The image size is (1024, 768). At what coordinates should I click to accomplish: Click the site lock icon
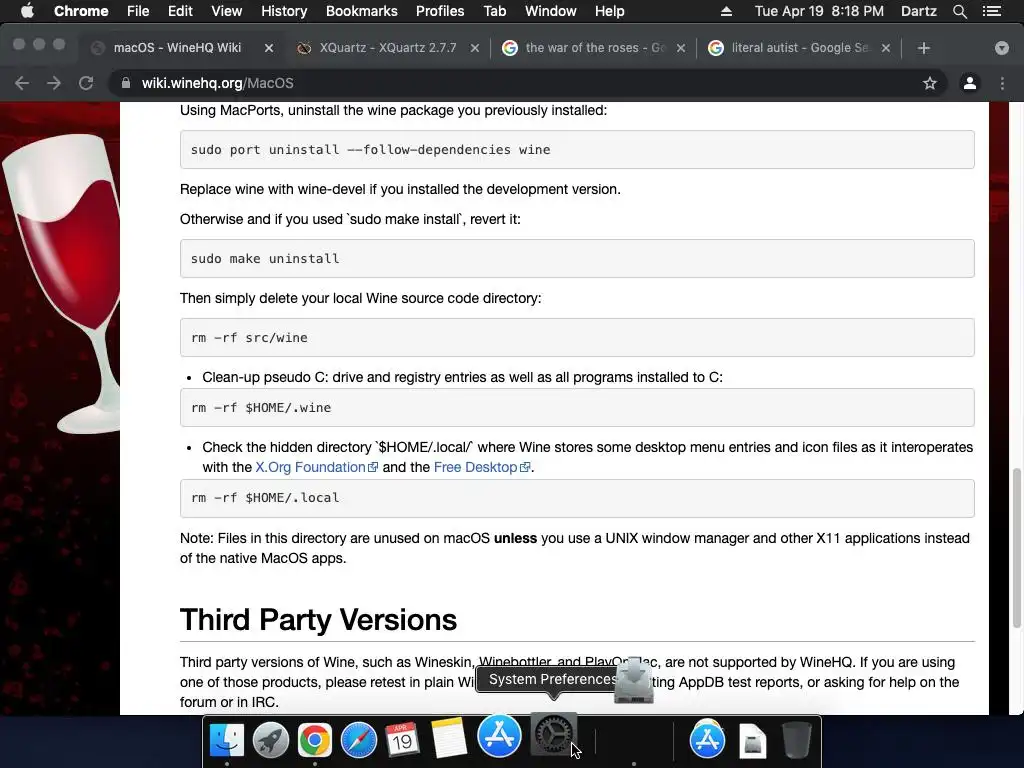coord(126,83)
